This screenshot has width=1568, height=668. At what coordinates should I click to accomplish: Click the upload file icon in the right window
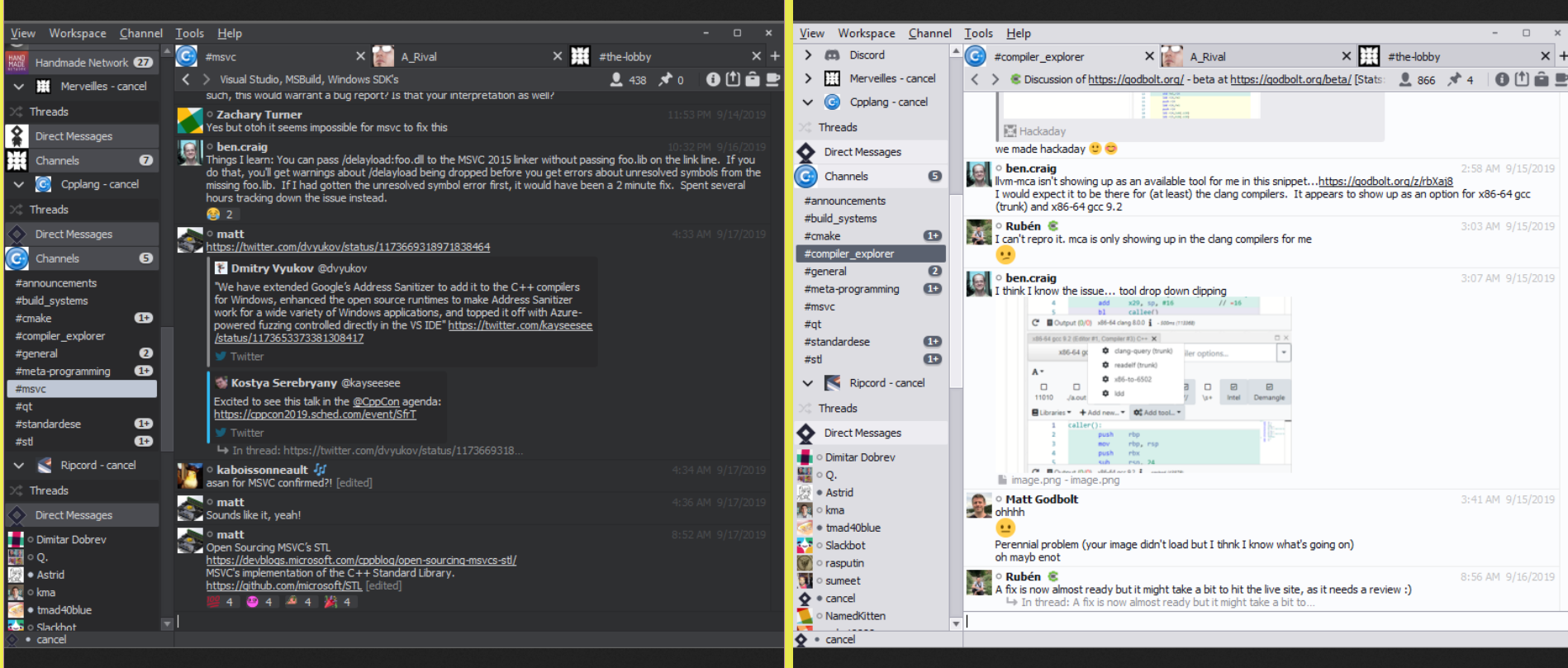coord(1522,79)
